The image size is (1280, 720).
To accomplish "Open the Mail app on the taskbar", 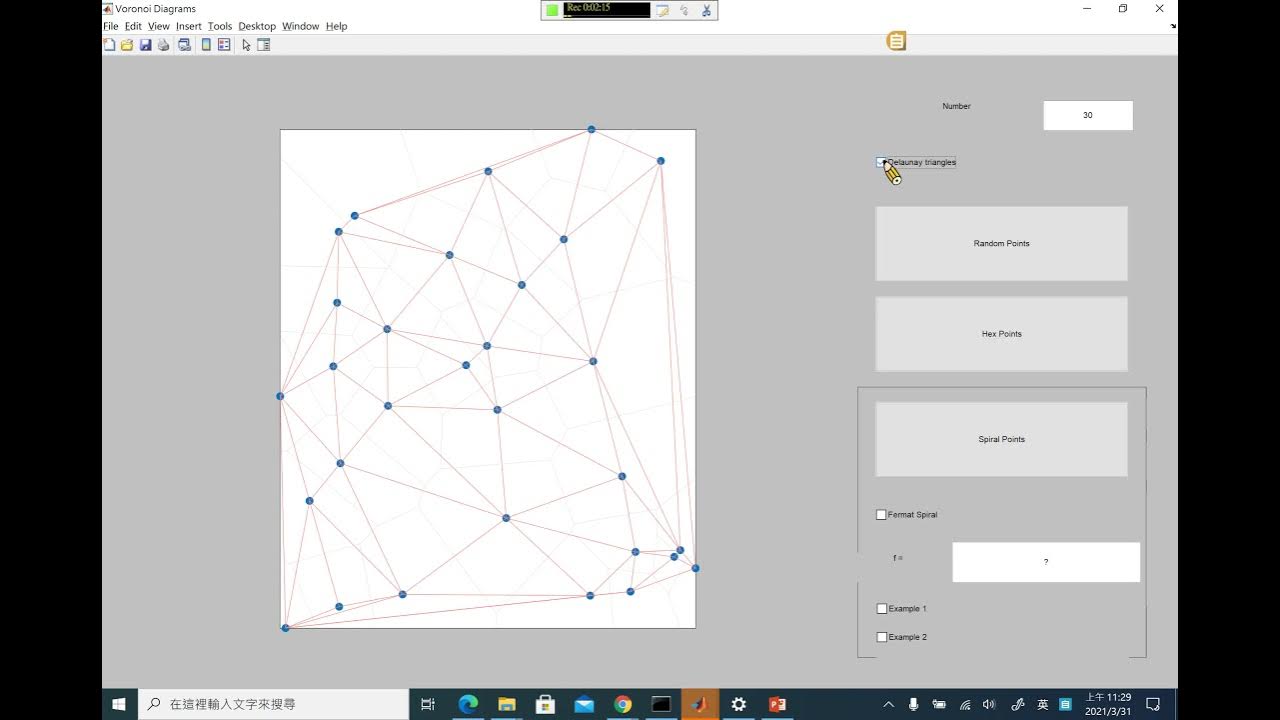I will [x=584, y=704].
